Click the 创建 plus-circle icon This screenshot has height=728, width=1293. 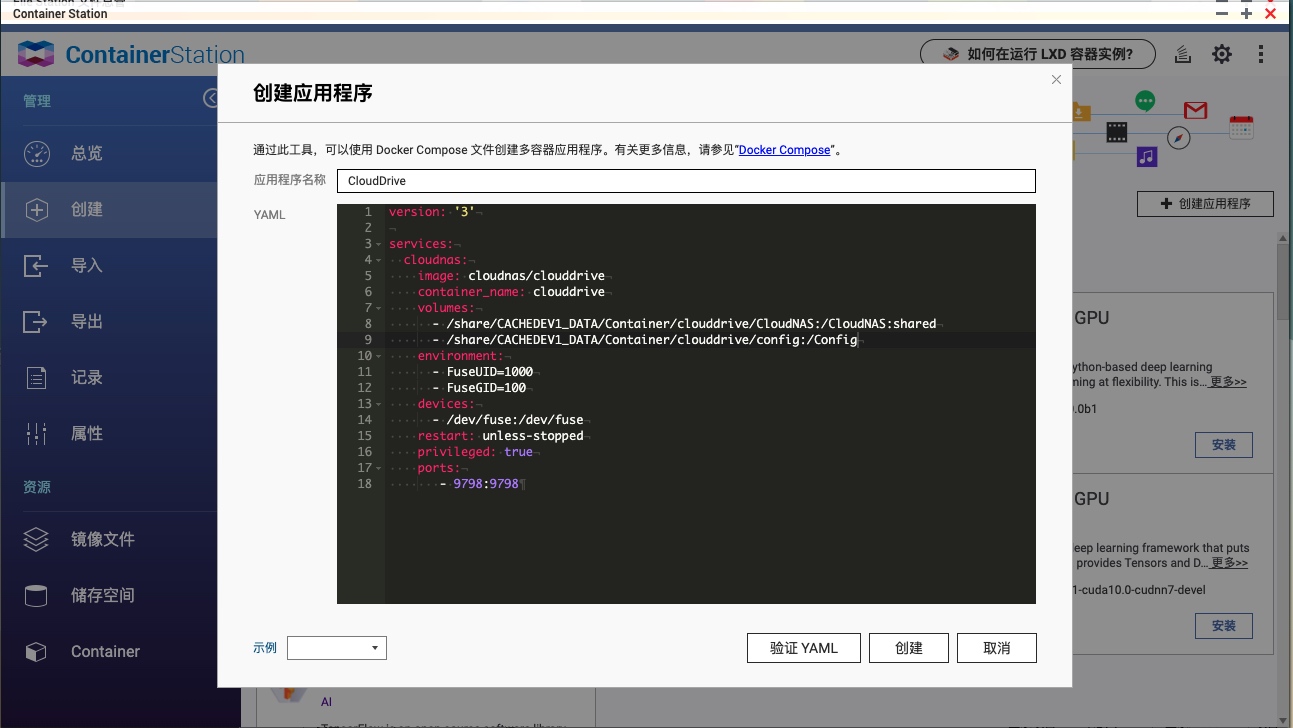pyautogui.click(x=36, y=210)
